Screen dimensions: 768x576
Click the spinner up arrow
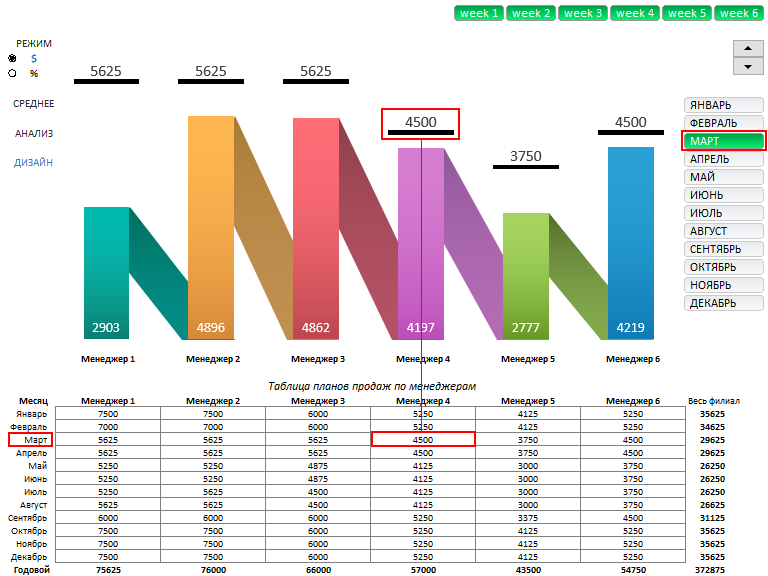[x=748, y=49]
